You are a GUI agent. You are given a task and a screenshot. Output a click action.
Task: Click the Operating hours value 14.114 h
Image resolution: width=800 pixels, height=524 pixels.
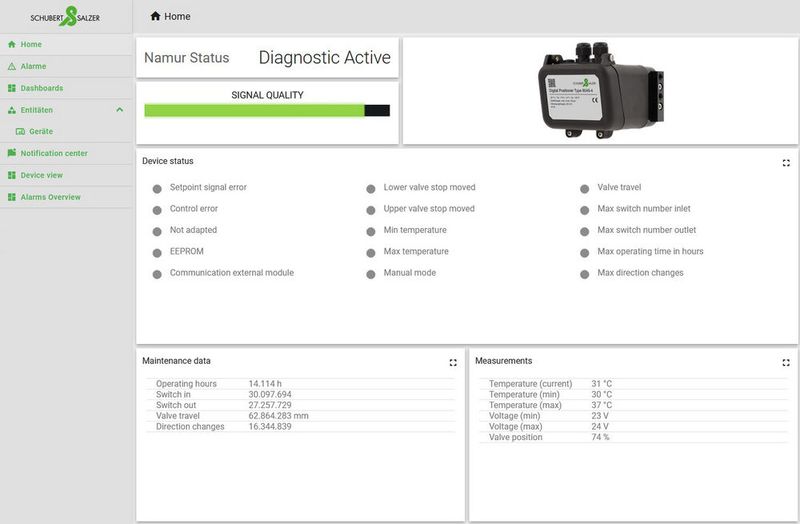pos(265,384)
